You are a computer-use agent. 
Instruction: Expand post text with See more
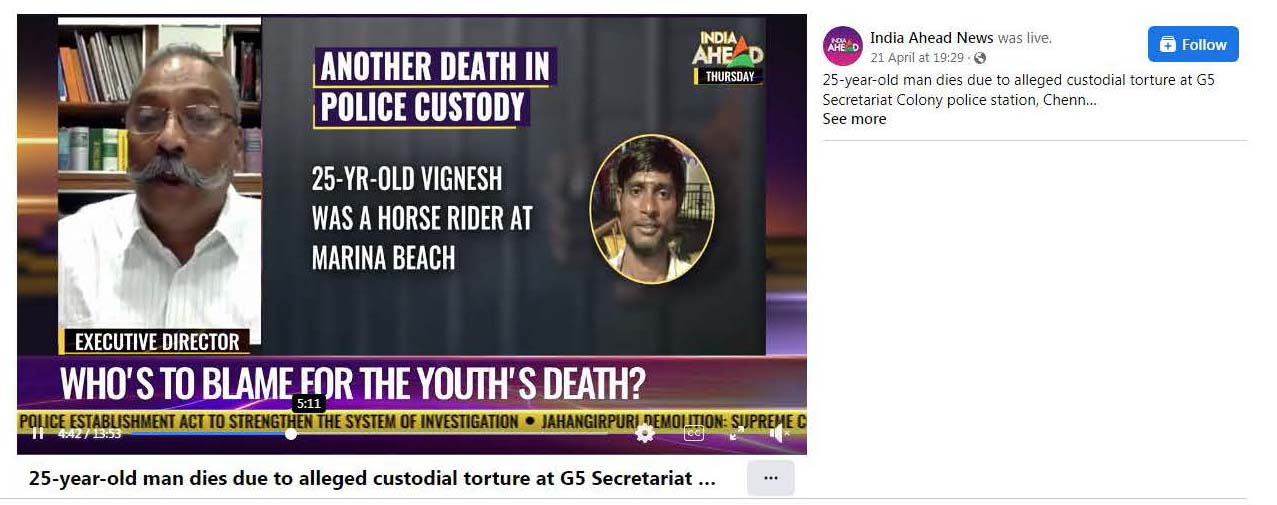(854, 119)
